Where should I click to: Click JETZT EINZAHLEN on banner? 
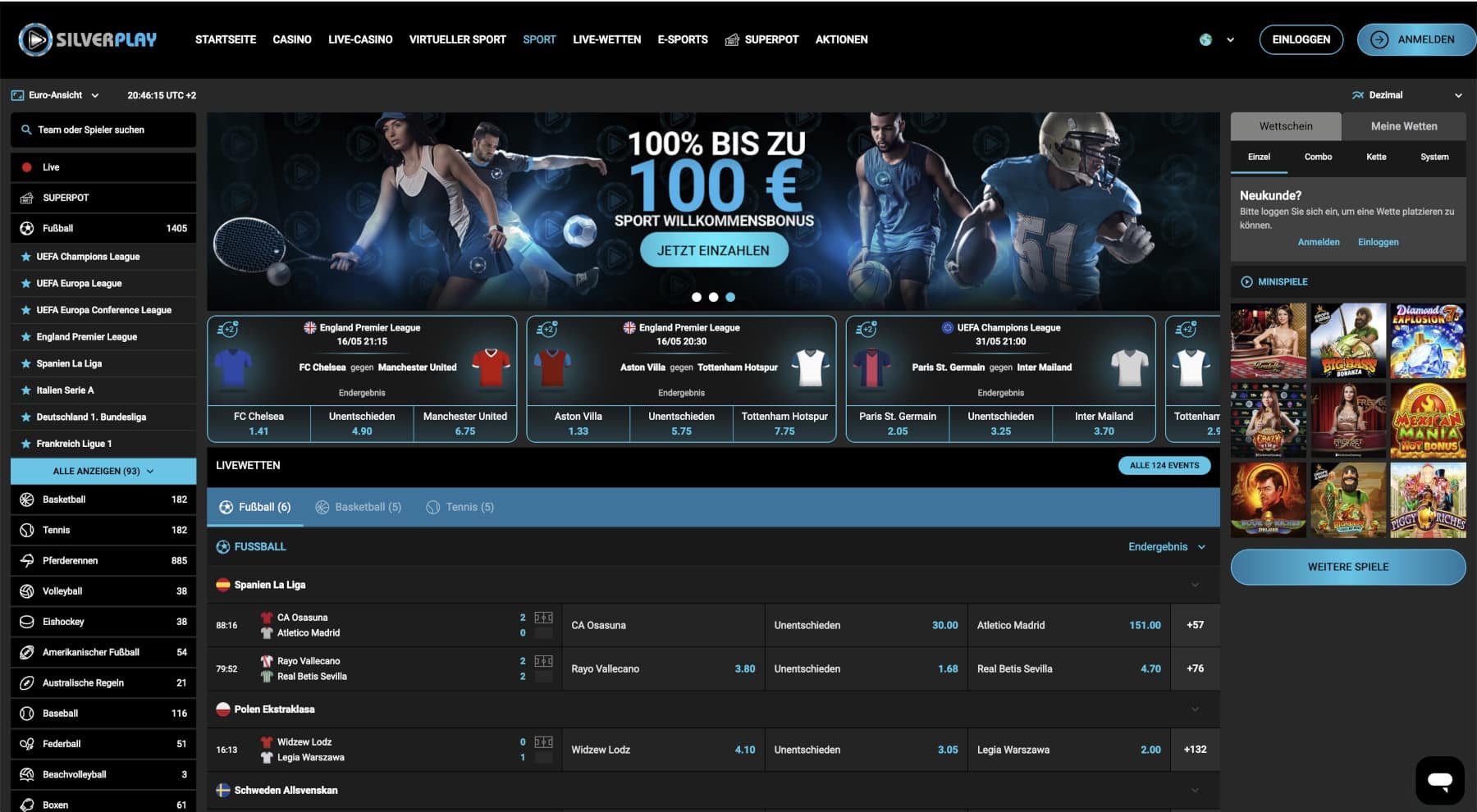(x=713, y=250)
